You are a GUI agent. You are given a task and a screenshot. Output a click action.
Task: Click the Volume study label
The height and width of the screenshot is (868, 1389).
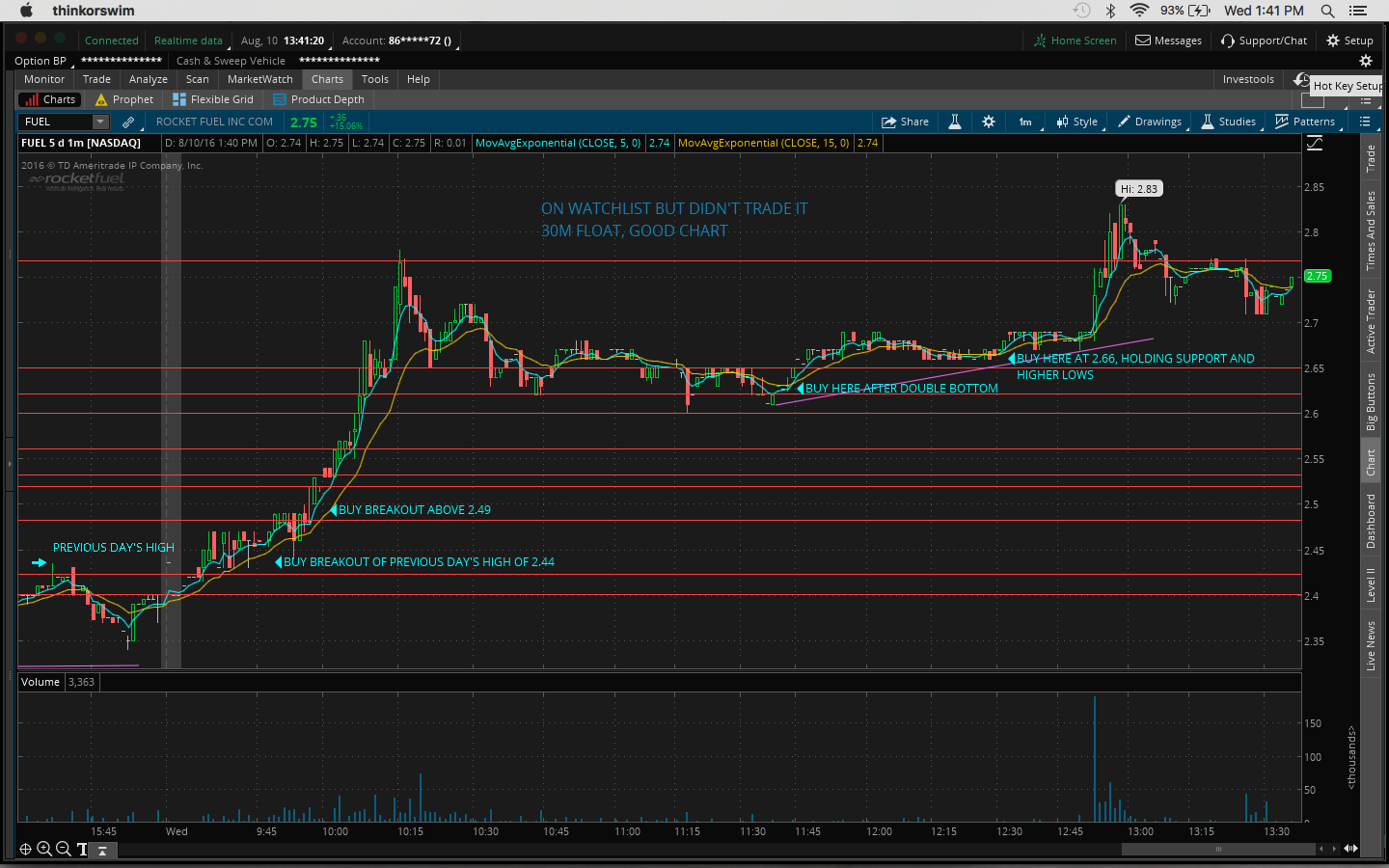pyautogui.click(x=41, y=682)
